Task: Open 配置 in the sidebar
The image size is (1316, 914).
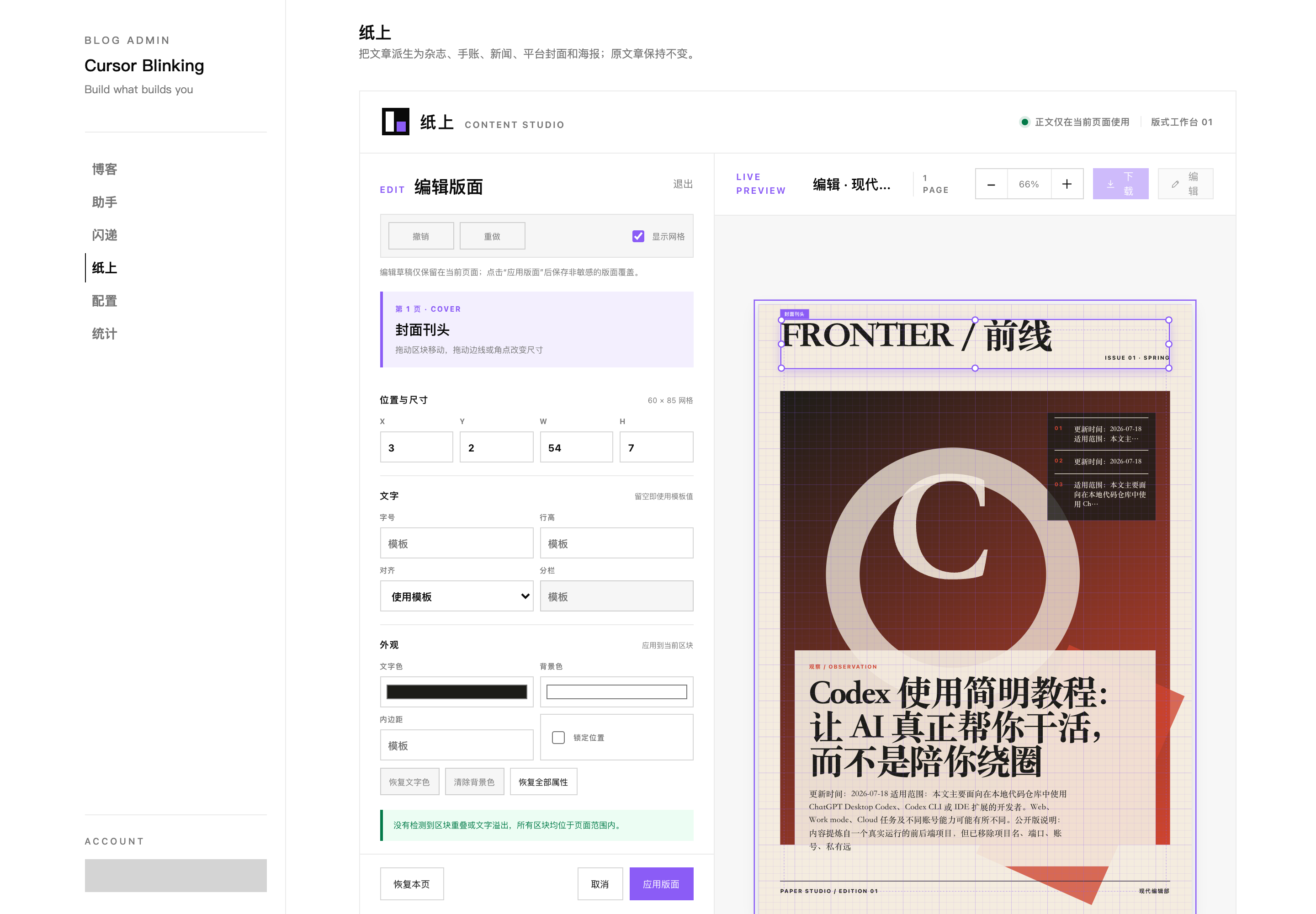Action: (104, 301)
